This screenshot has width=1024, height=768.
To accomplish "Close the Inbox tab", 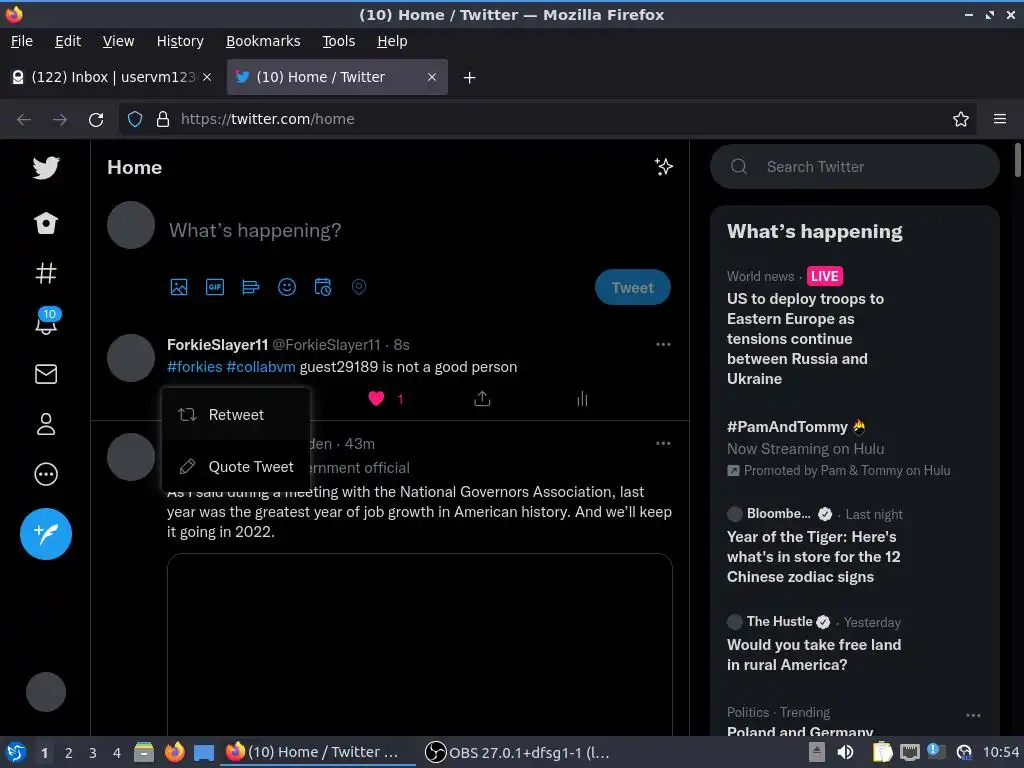I will [206, 77].
